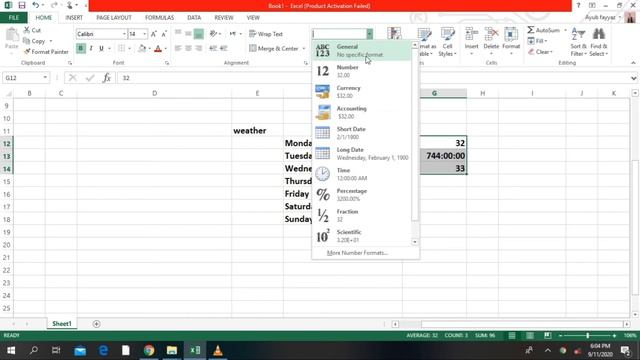Open the font size 14 dropdown
The height and width of the screenshot is (360, 640).
coord(144,34)
